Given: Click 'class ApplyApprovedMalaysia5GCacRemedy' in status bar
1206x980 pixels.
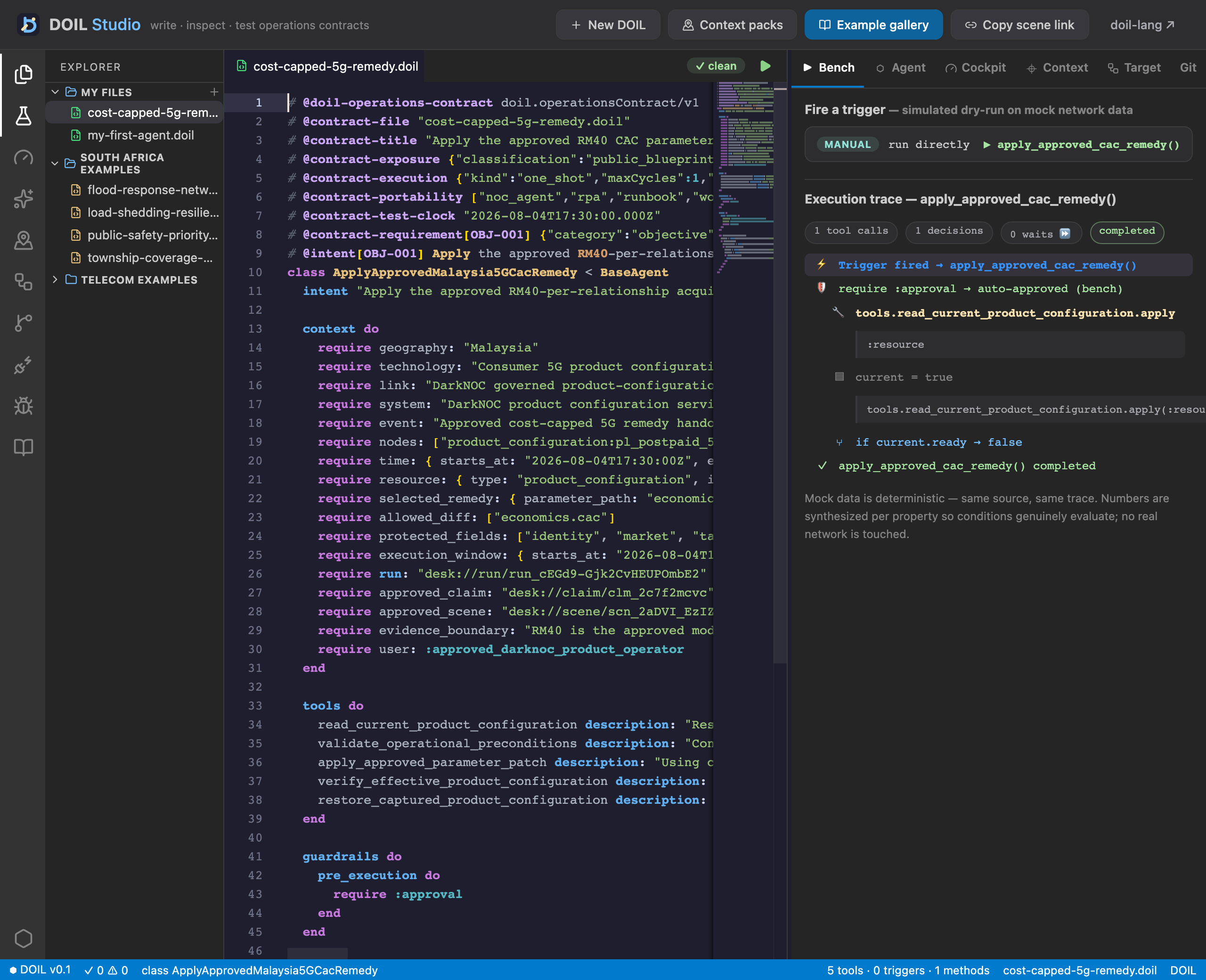Looking at the screenshot, I should [x=259, y=971].
